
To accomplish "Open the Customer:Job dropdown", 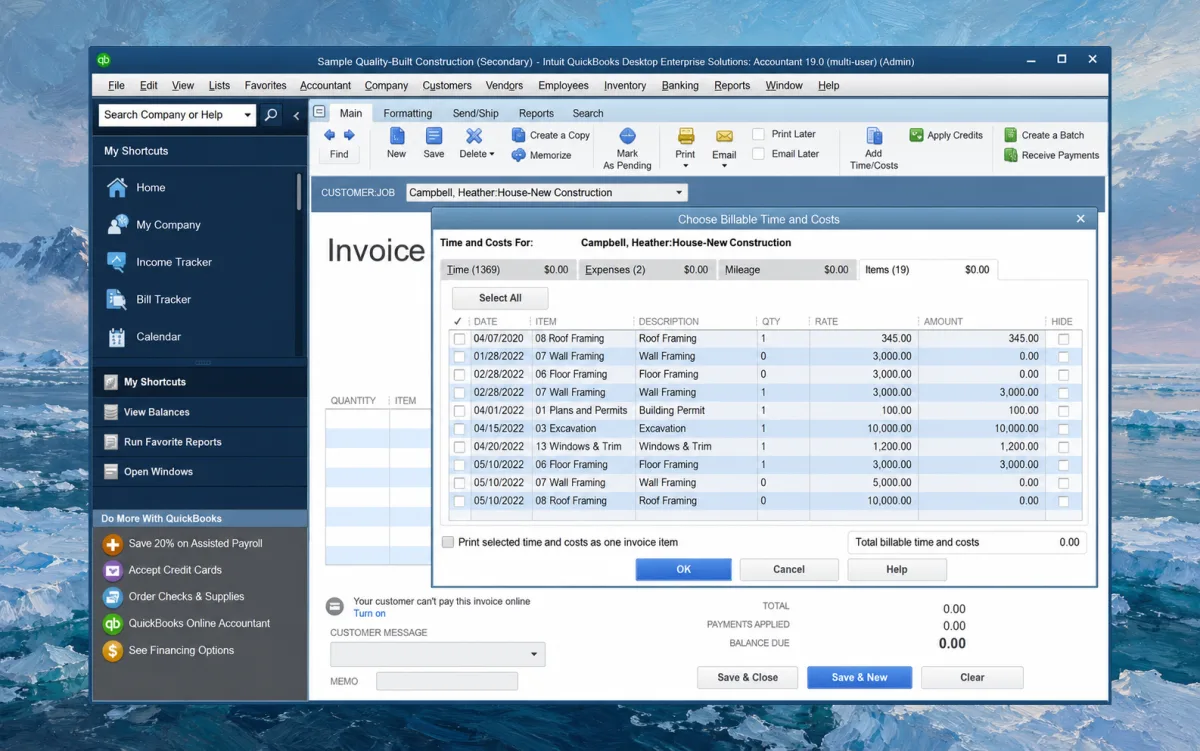I will click(680, 193).
